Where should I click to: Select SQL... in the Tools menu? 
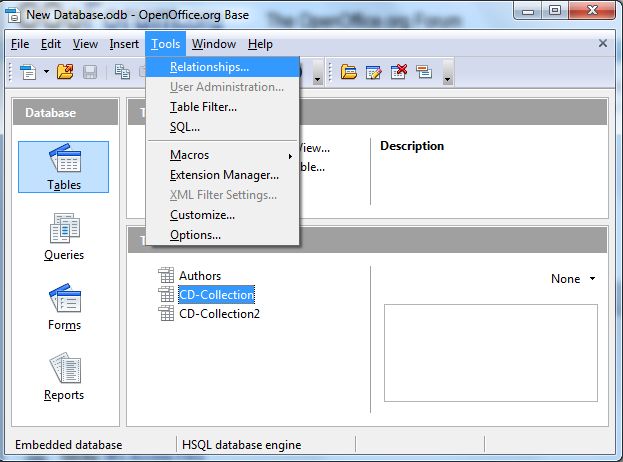[185, 127]
